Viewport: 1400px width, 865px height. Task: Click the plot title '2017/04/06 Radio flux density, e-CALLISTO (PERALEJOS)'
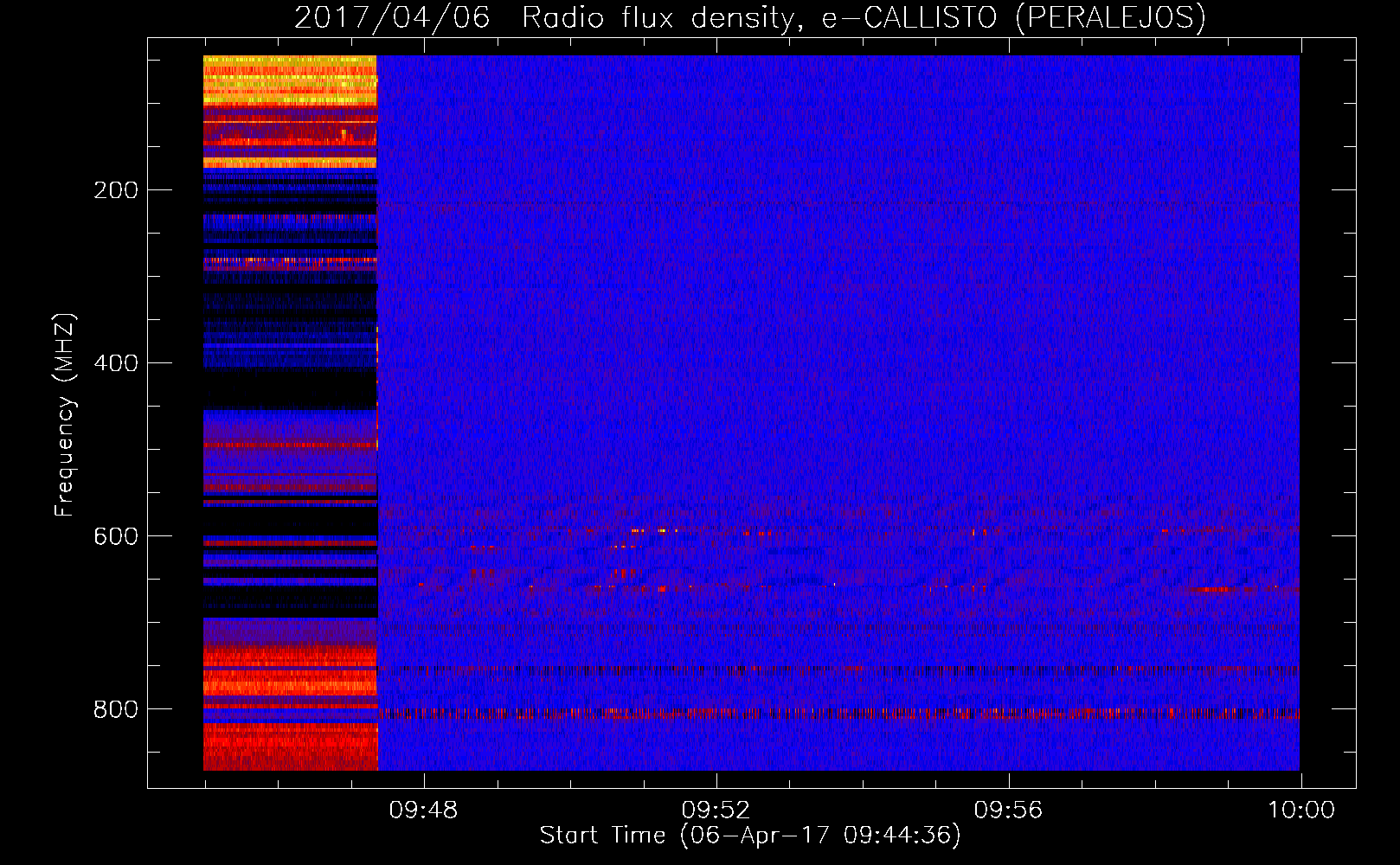click(749, 18)
